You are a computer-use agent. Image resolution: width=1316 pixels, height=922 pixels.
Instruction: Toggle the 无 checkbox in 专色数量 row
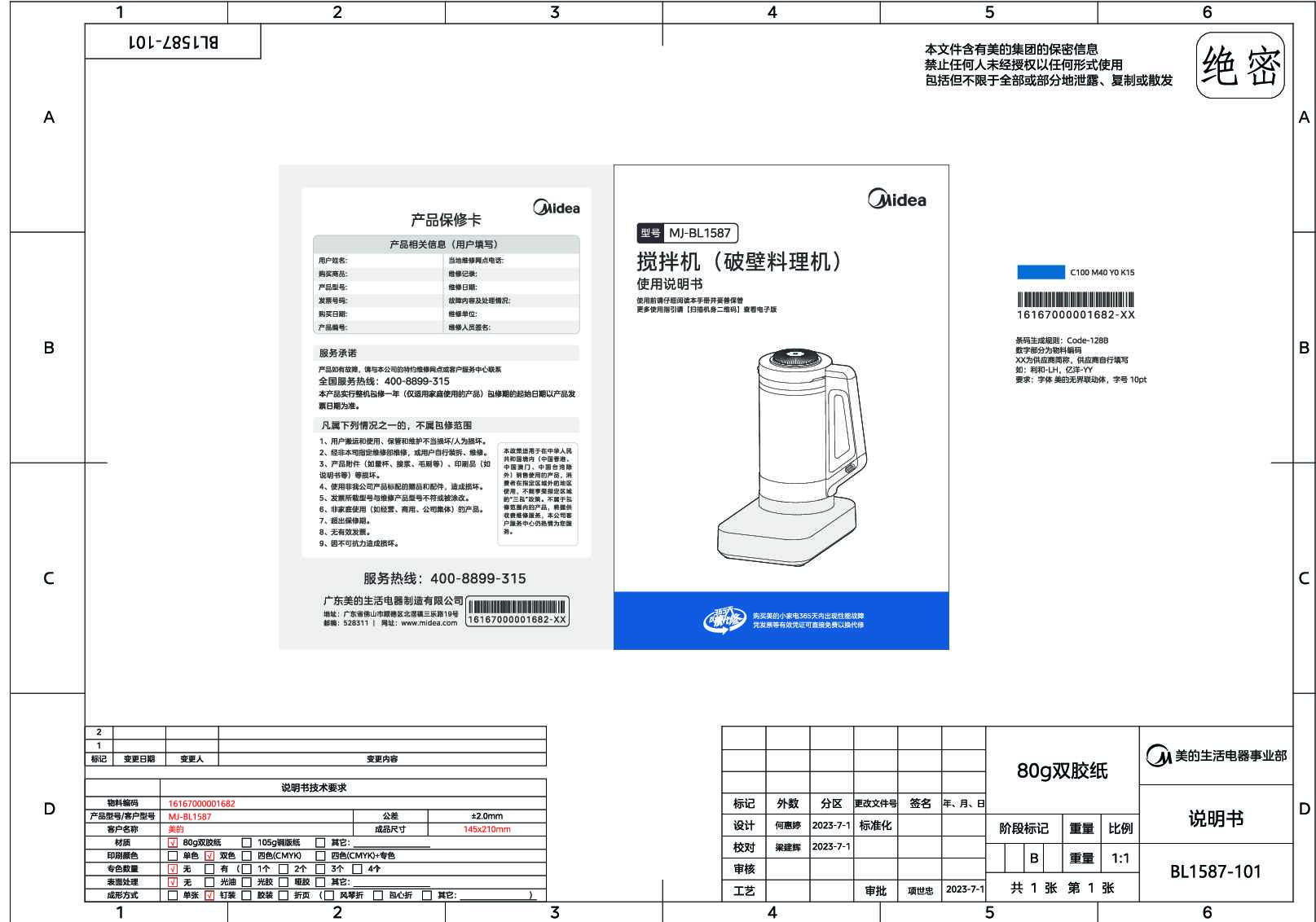point(173,869)
